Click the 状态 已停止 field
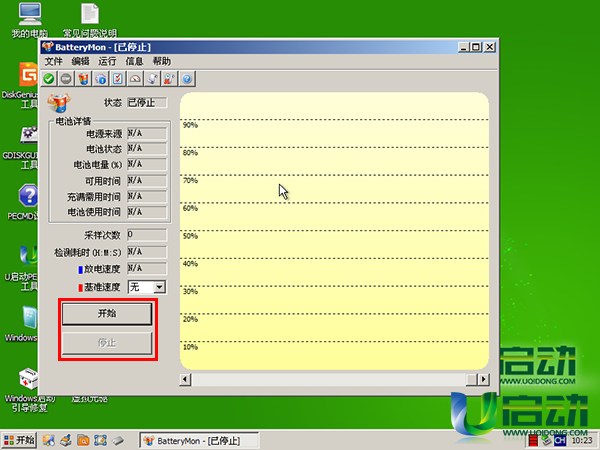This screenshot has height=450, width=600. coord(147,103)
